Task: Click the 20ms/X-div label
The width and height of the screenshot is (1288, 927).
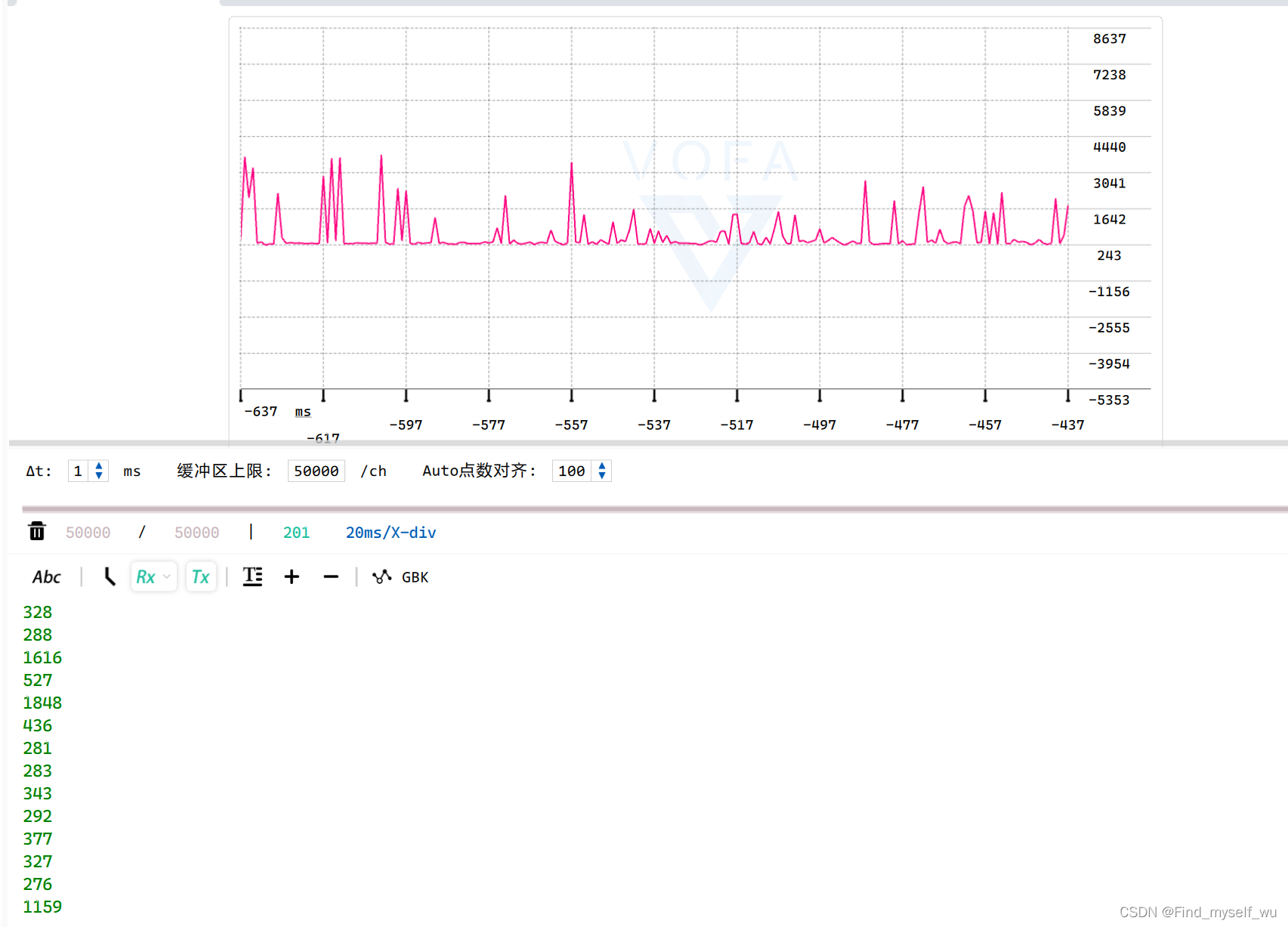Action: pyautogui.click(x=391, y=533)
